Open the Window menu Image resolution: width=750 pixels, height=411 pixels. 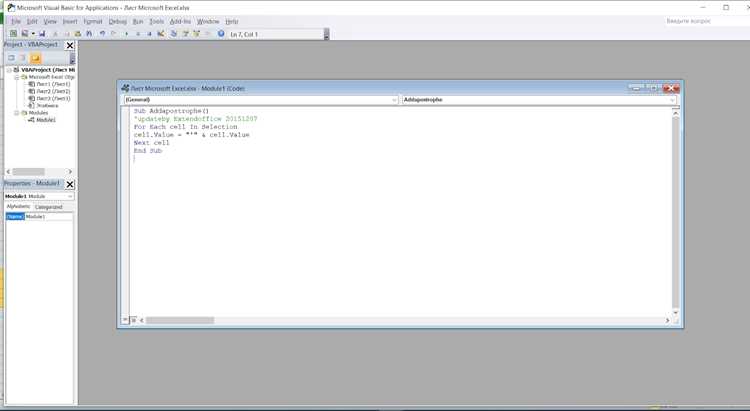coord(208,22)
